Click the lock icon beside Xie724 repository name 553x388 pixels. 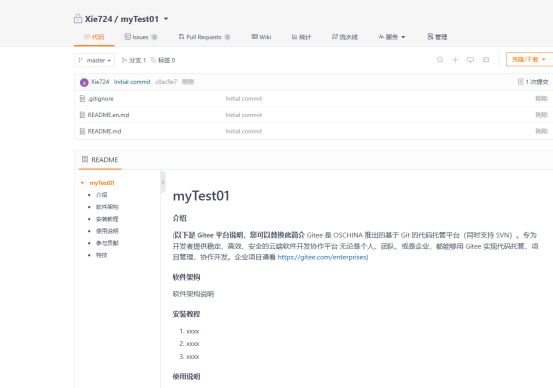coord(78,19)
